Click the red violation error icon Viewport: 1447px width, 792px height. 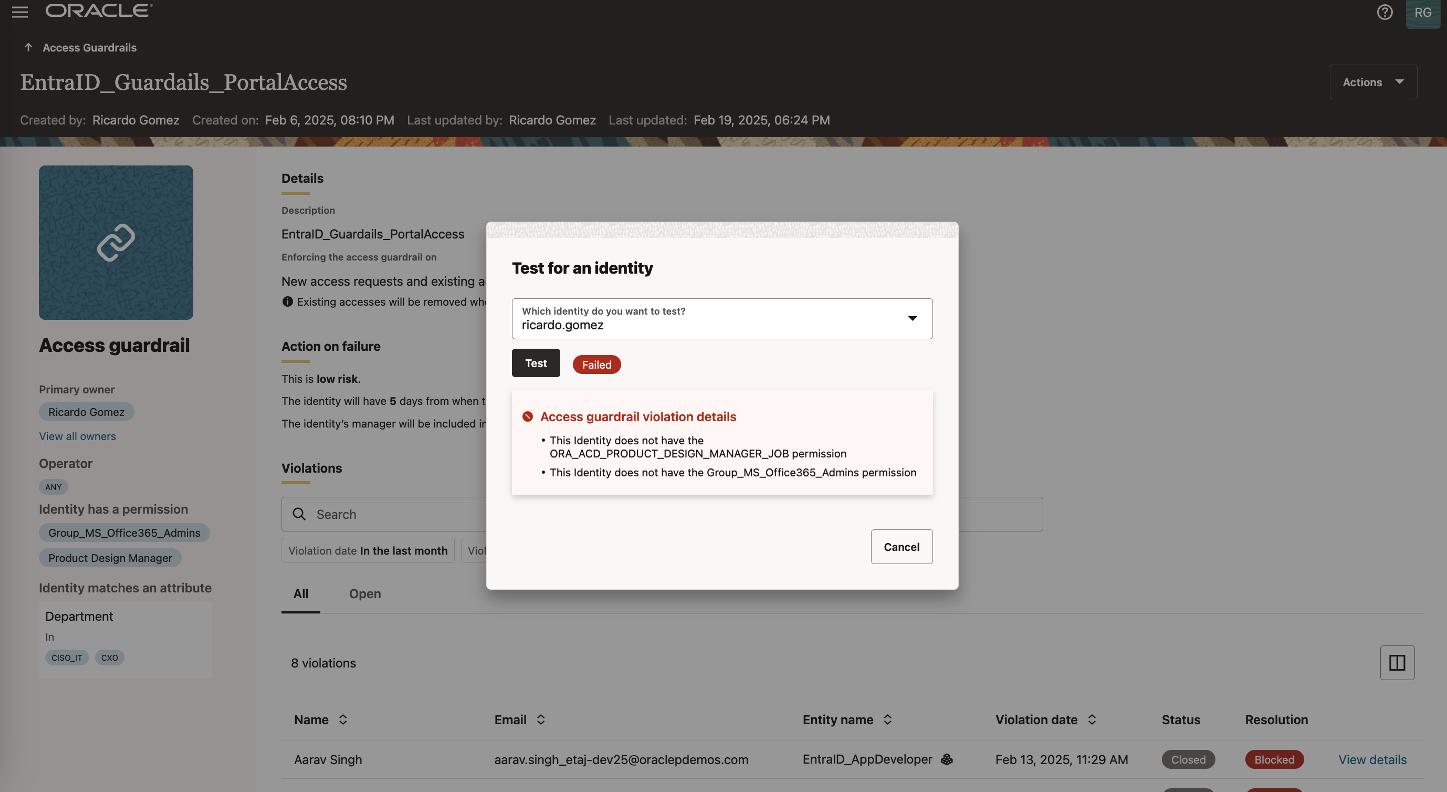tap(528, 417)
